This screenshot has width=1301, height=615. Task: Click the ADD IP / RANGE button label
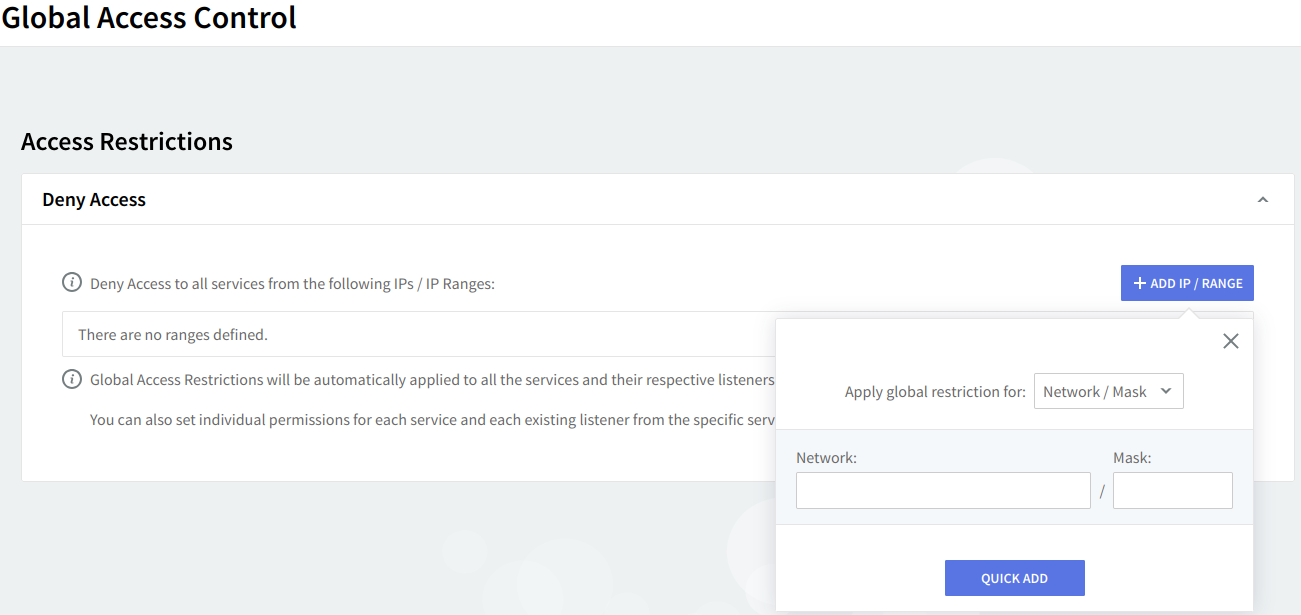1196,284
